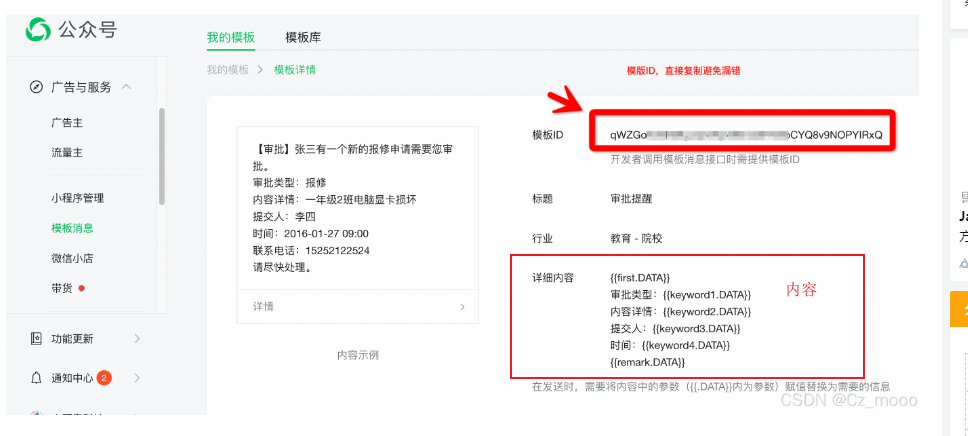
Task: Click the {{first.DATA}} line
Action: [640, 278]
